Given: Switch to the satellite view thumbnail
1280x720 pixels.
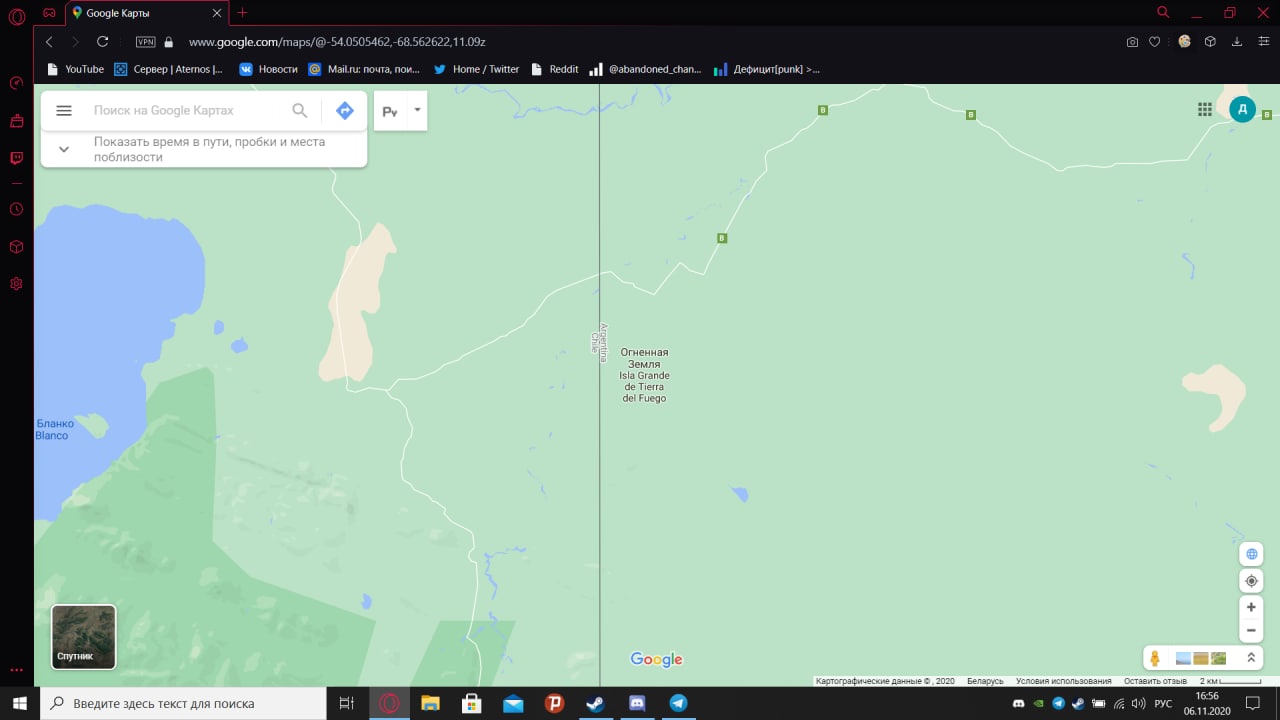Looking at the screenshot, I should [x=84, y=637].
